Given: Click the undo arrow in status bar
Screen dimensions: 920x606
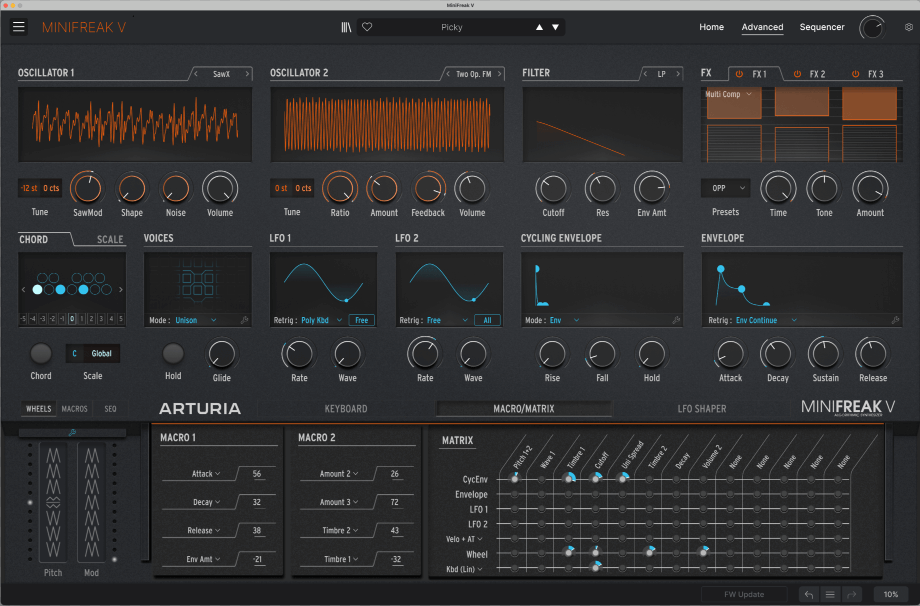Looking at the screenshot, I should 809,594.
